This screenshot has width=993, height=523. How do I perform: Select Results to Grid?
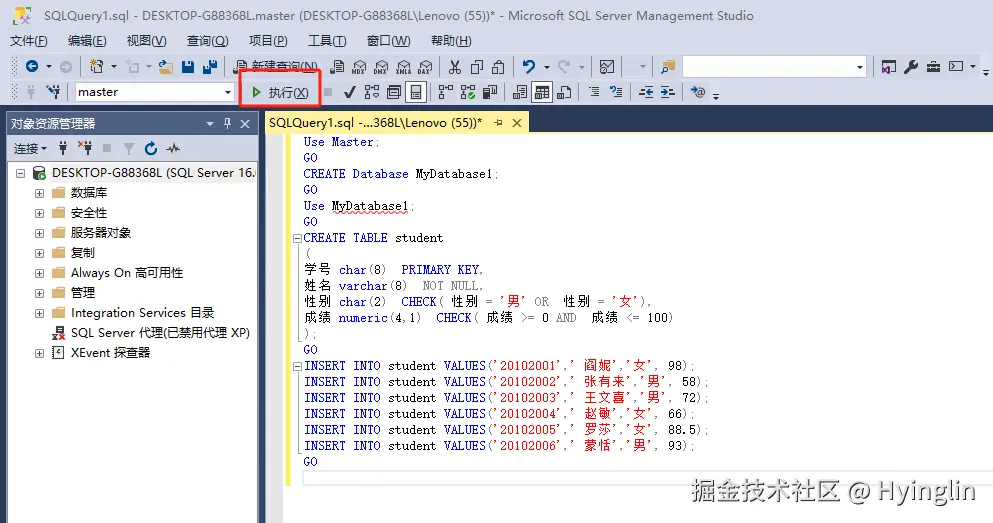coord(542,92)
